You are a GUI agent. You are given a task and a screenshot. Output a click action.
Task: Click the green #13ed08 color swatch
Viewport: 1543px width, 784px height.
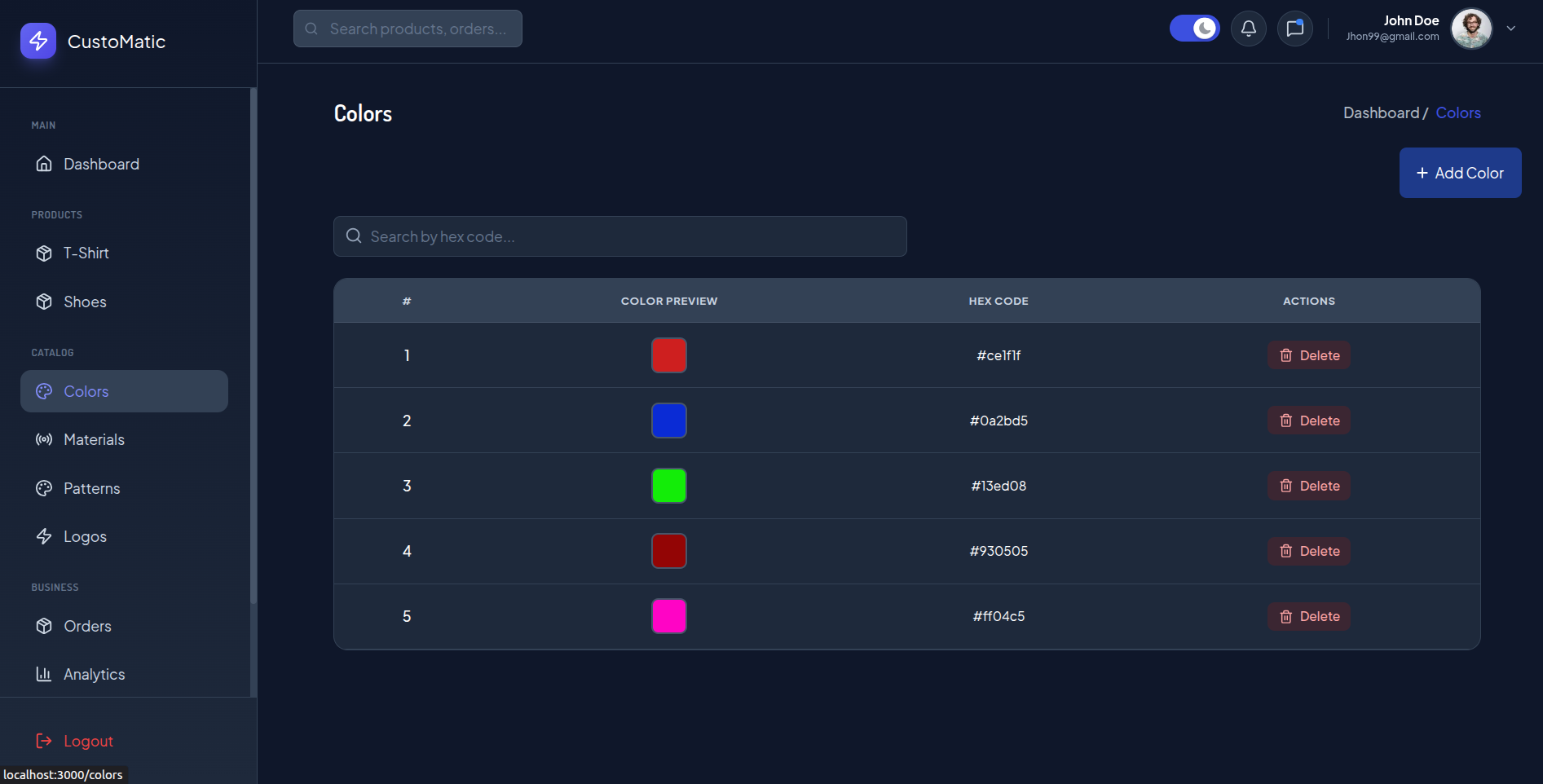pos(669,486)
